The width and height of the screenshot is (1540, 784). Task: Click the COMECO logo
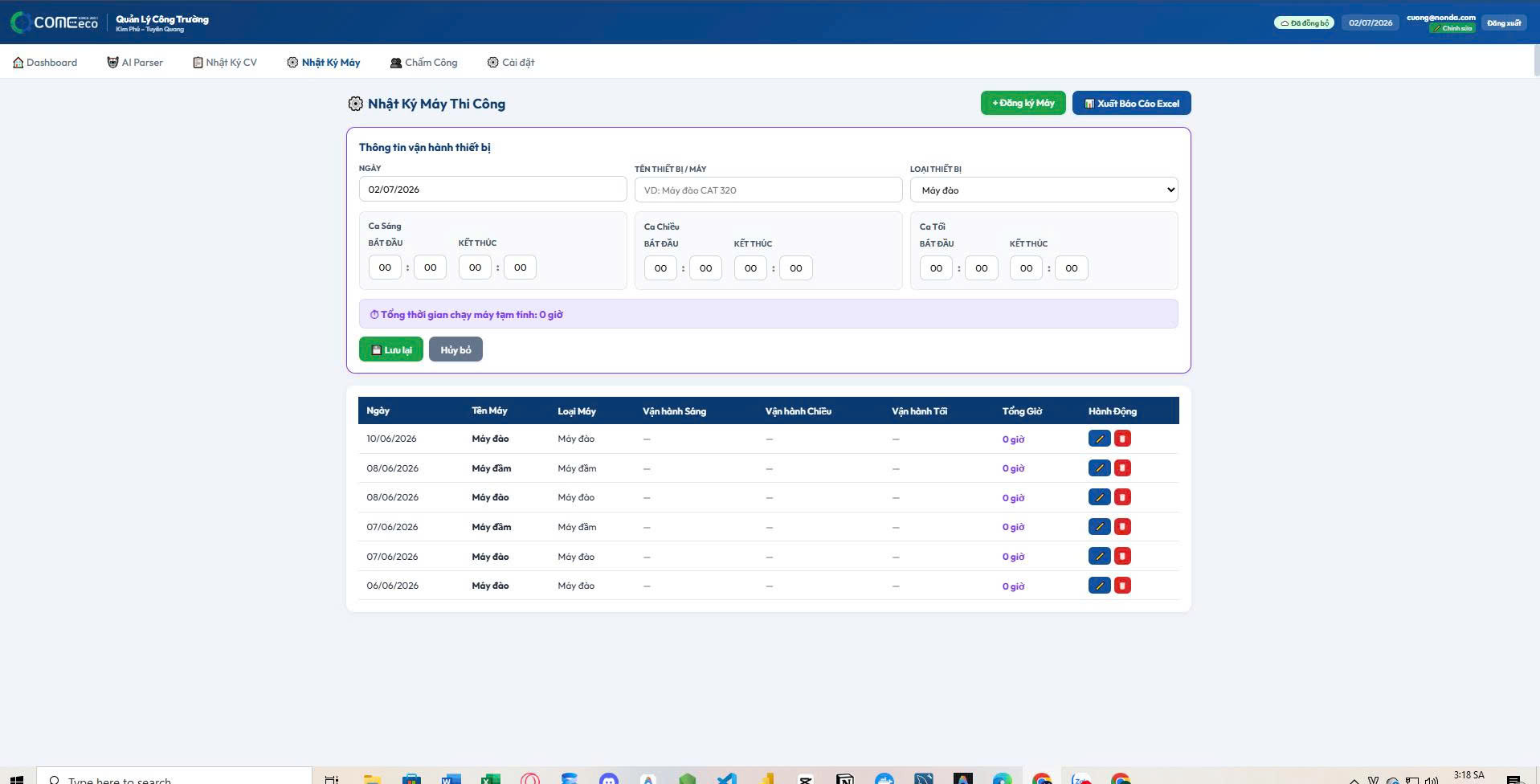point(54,22)
